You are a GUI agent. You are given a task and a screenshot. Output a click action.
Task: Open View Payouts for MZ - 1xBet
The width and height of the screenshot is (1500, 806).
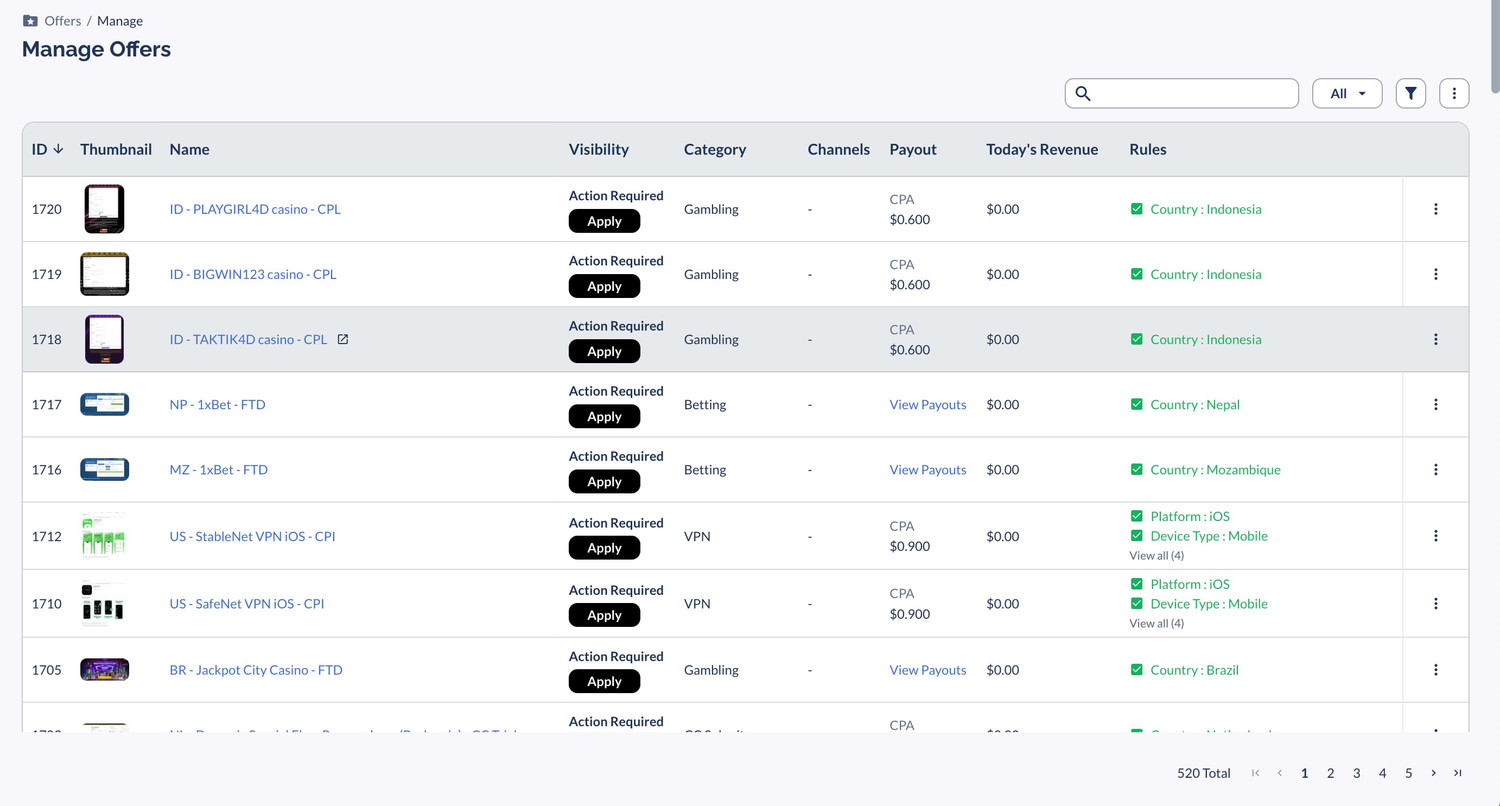tap(928, 469)
